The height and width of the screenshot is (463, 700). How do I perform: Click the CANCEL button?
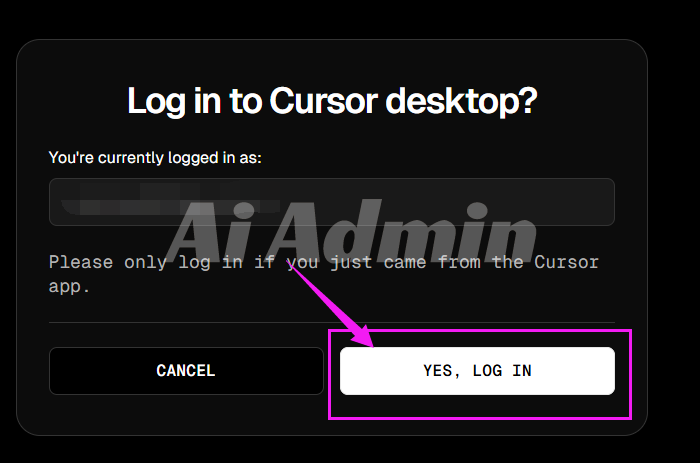pyautogui.click(x=186, y=371)
